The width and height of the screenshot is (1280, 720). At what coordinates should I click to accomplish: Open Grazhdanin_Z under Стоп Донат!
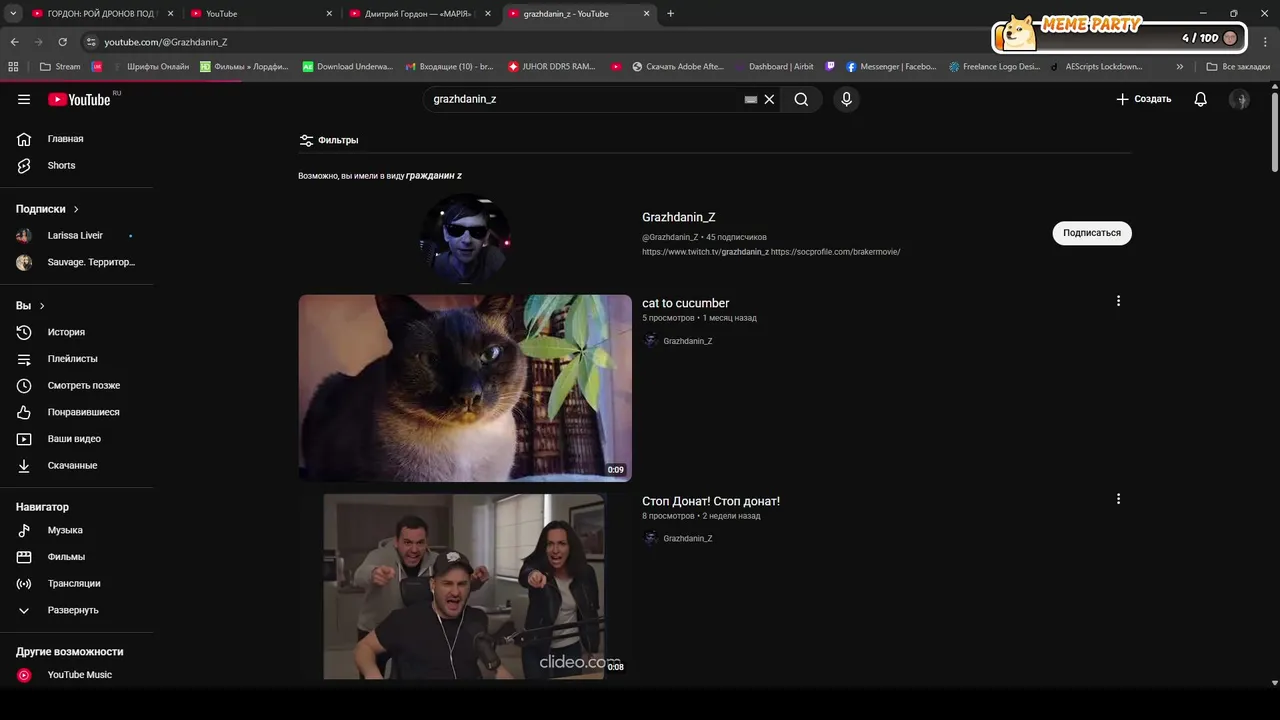click(688, 539)
